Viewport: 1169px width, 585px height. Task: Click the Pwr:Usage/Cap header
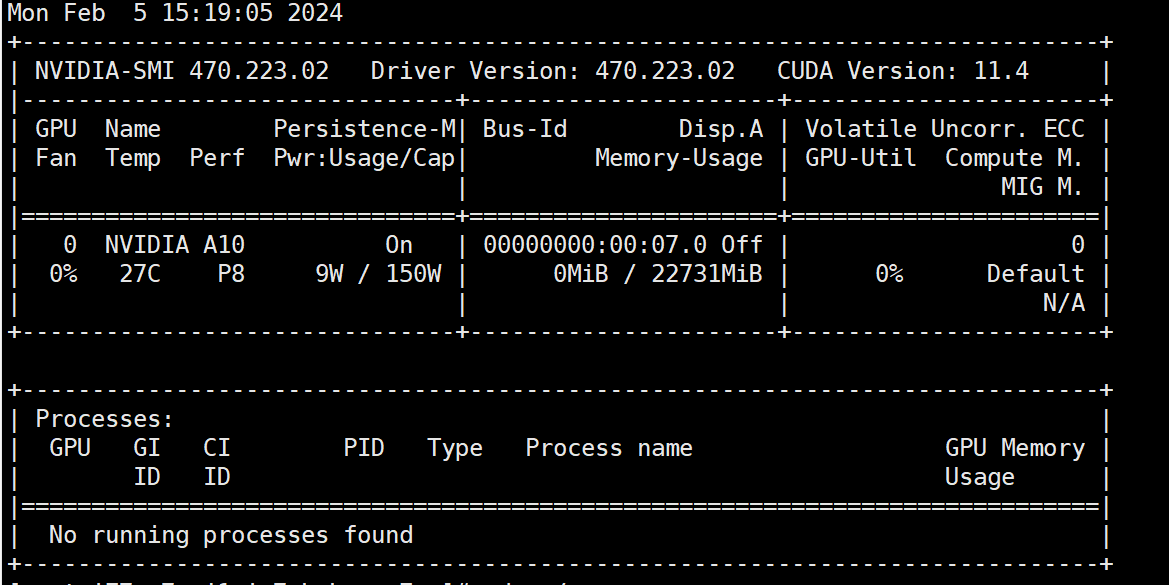point(365,158)
